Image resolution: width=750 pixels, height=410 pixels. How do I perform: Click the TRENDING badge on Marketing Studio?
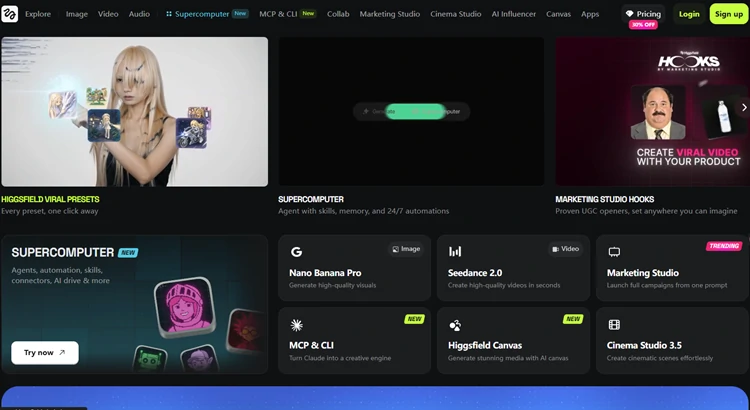(724, 246)
